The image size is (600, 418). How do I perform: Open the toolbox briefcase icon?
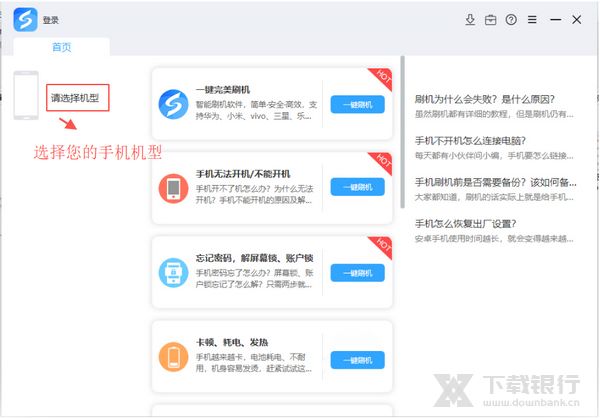[x=491, y=19]
